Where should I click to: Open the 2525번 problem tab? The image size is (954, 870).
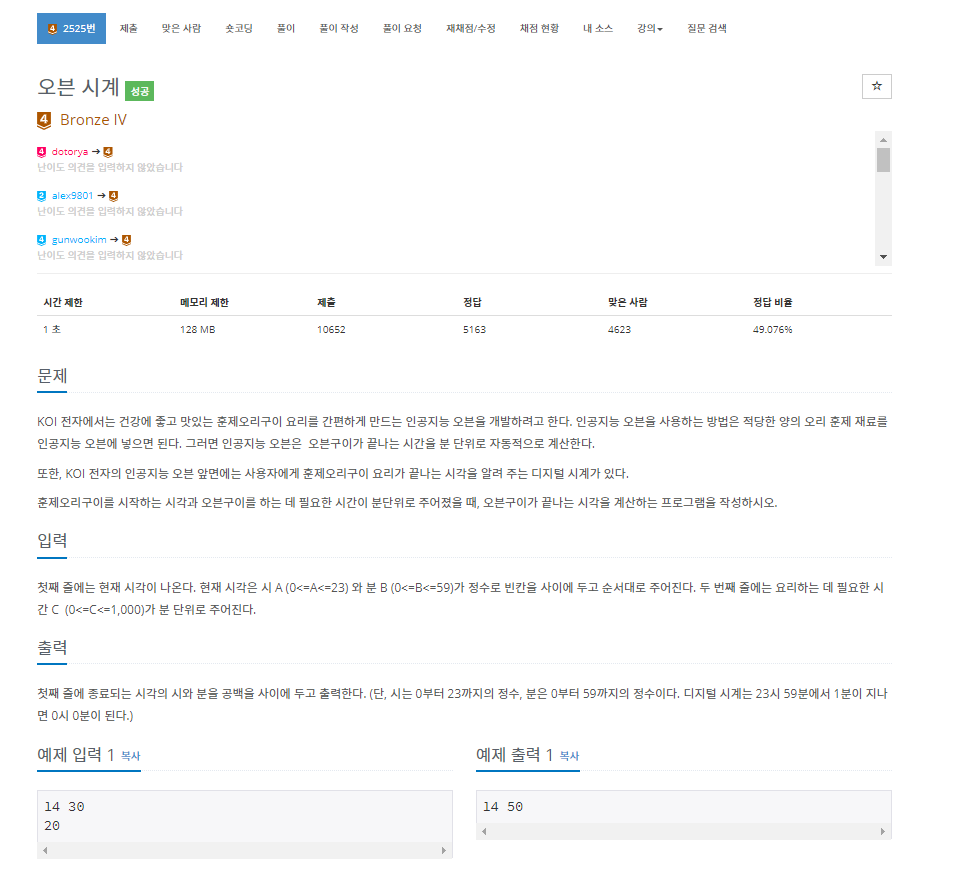[x=71, y=29]
